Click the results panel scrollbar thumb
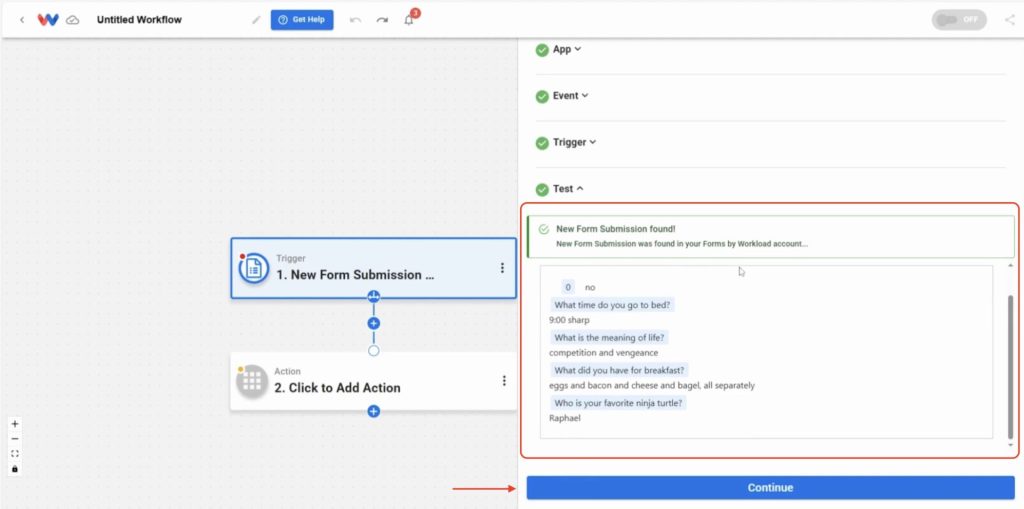 [1010, 366]
